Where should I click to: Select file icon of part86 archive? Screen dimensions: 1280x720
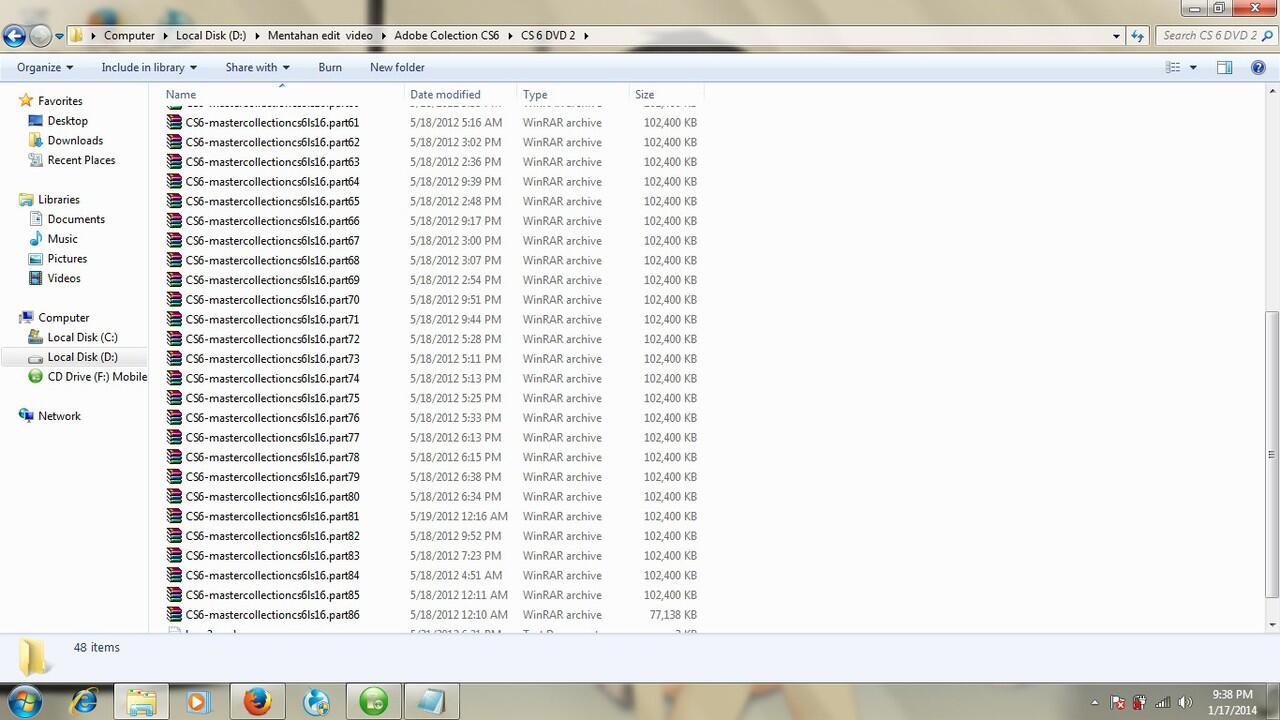click(175, 614)
